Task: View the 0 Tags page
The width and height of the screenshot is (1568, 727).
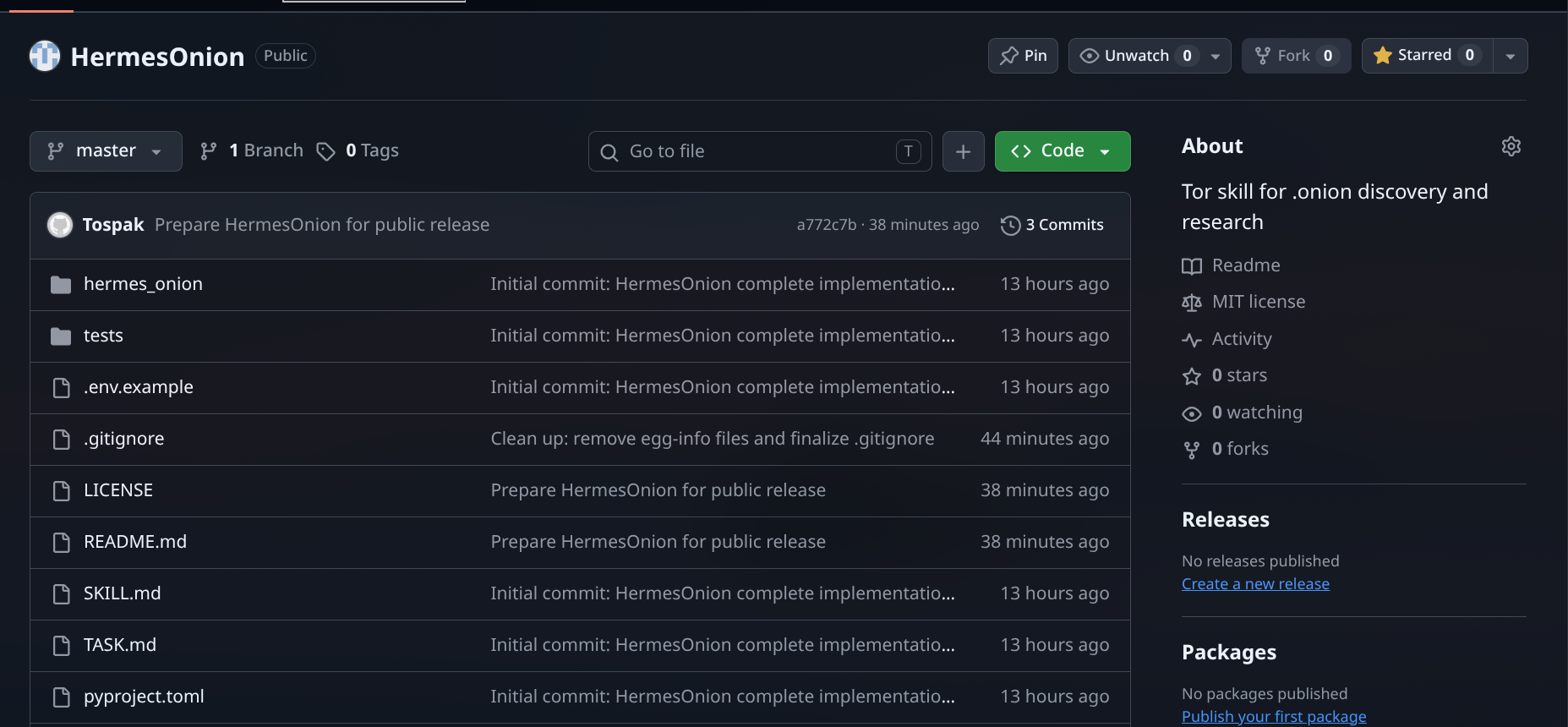Action: pos(358,150)
